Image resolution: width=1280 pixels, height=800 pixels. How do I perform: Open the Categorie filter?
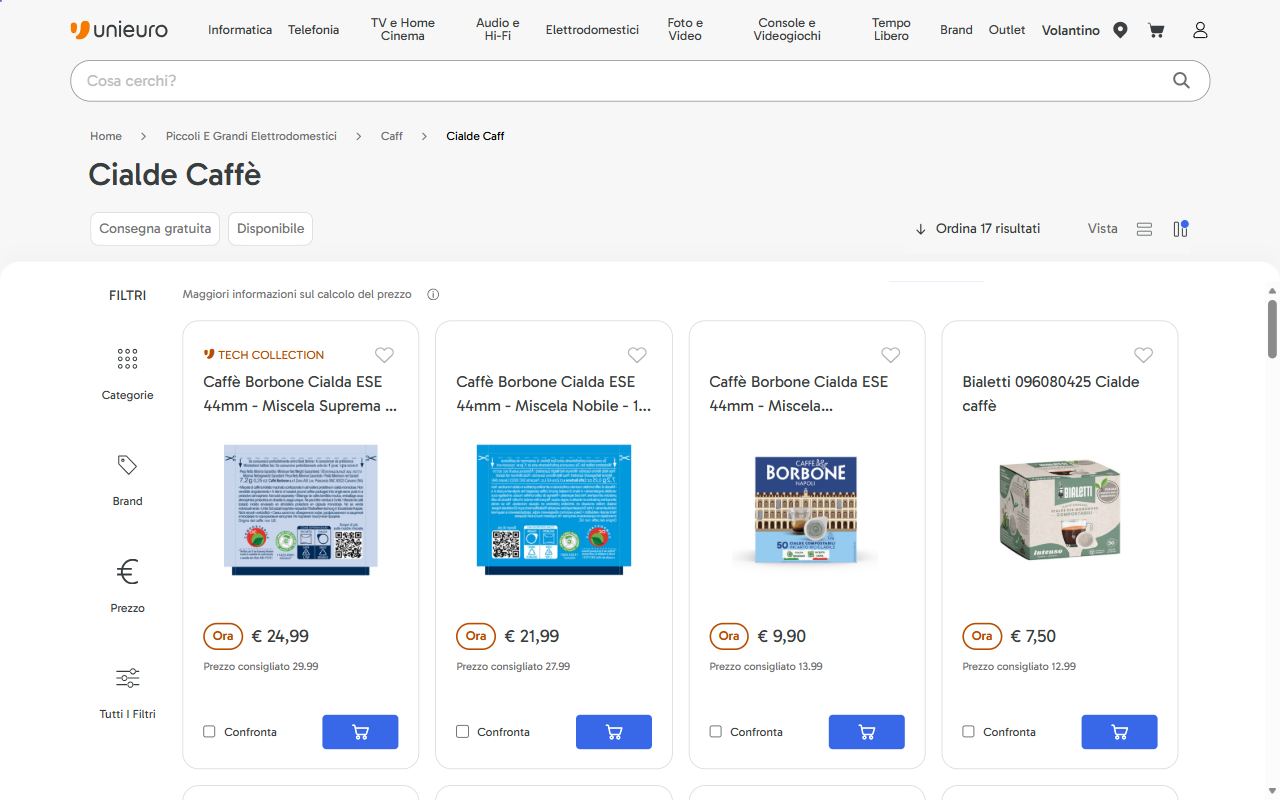127,373
